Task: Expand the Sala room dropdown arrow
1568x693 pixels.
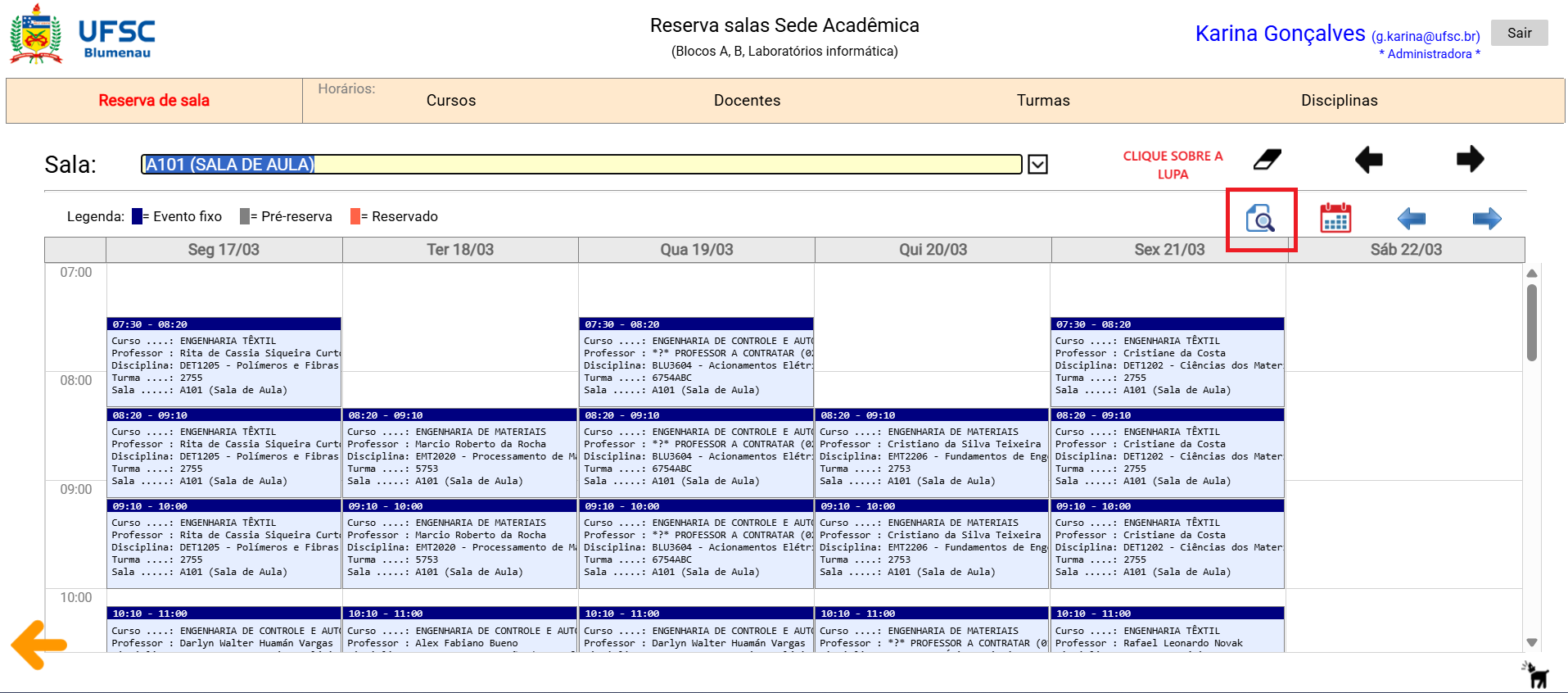Action: [1037, 165]
